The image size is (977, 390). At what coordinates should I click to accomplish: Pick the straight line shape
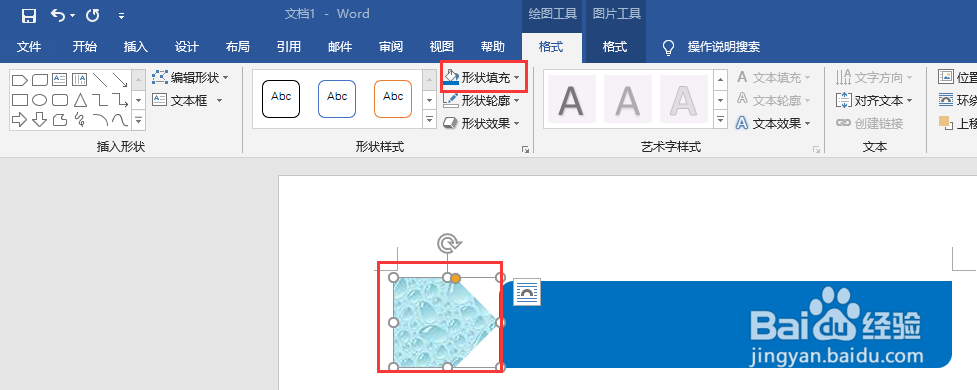pos(100,80)
